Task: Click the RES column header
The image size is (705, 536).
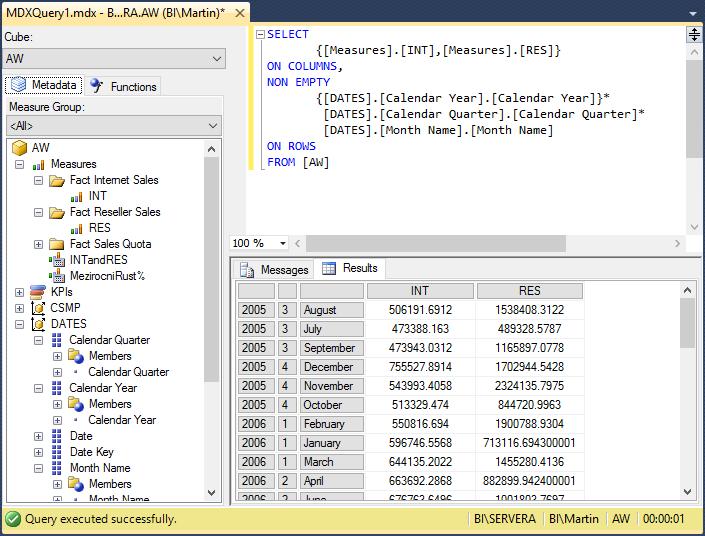Action: 530,291
